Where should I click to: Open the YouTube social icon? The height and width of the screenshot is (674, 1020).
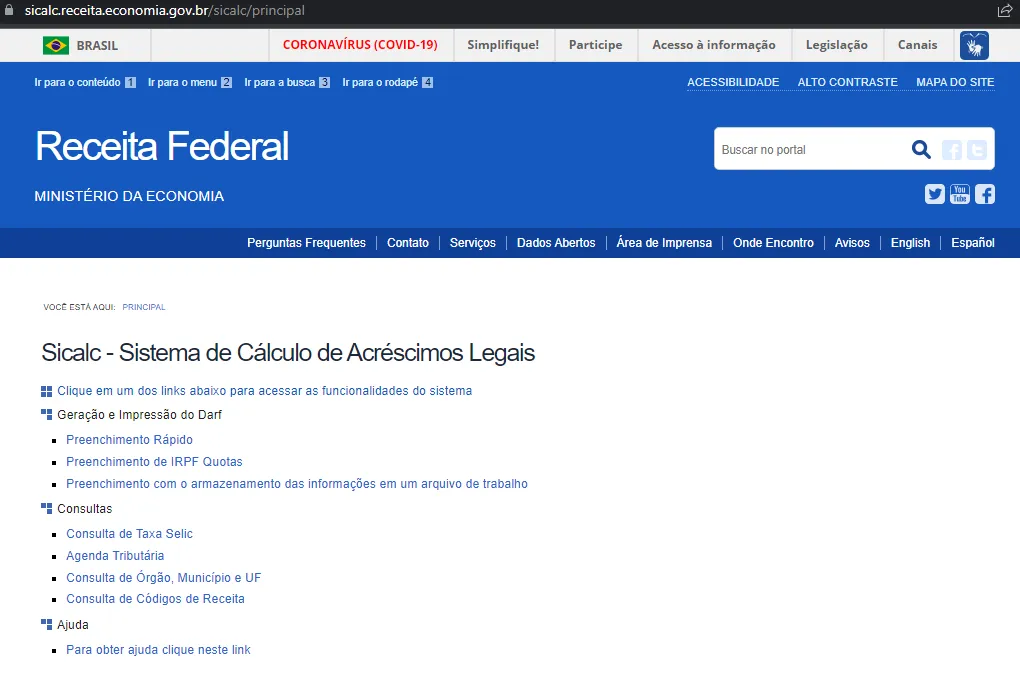tap(960, 194)
